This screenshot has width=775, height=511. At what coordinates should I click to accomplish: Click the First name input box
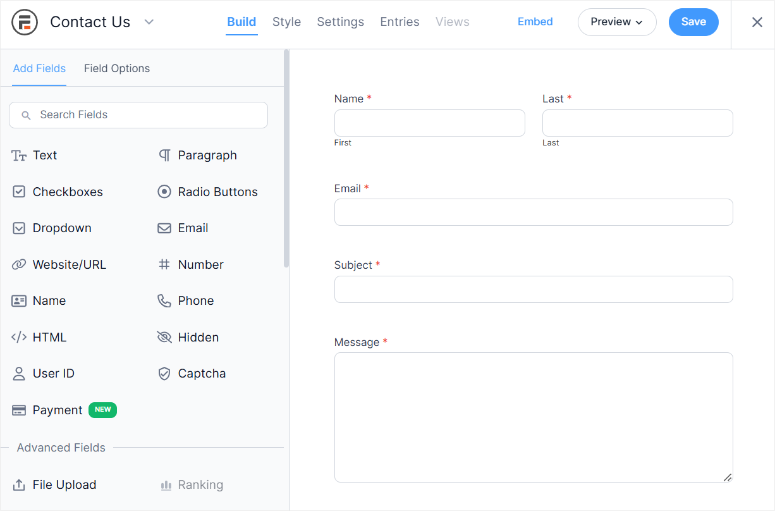[429, 123]
